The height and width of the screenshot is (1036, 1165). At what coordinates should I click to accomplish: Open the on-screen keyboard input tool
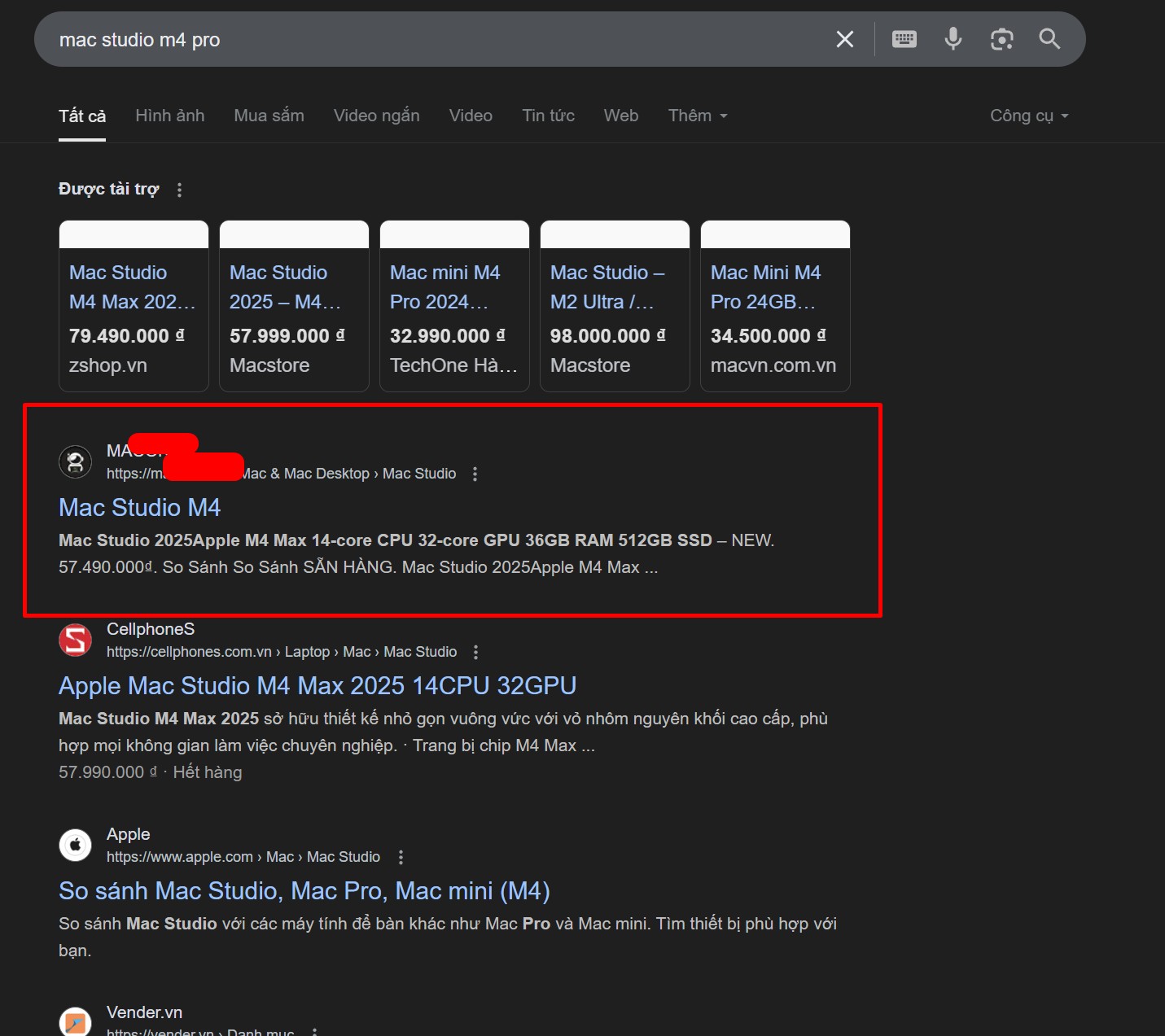point(904,39)
